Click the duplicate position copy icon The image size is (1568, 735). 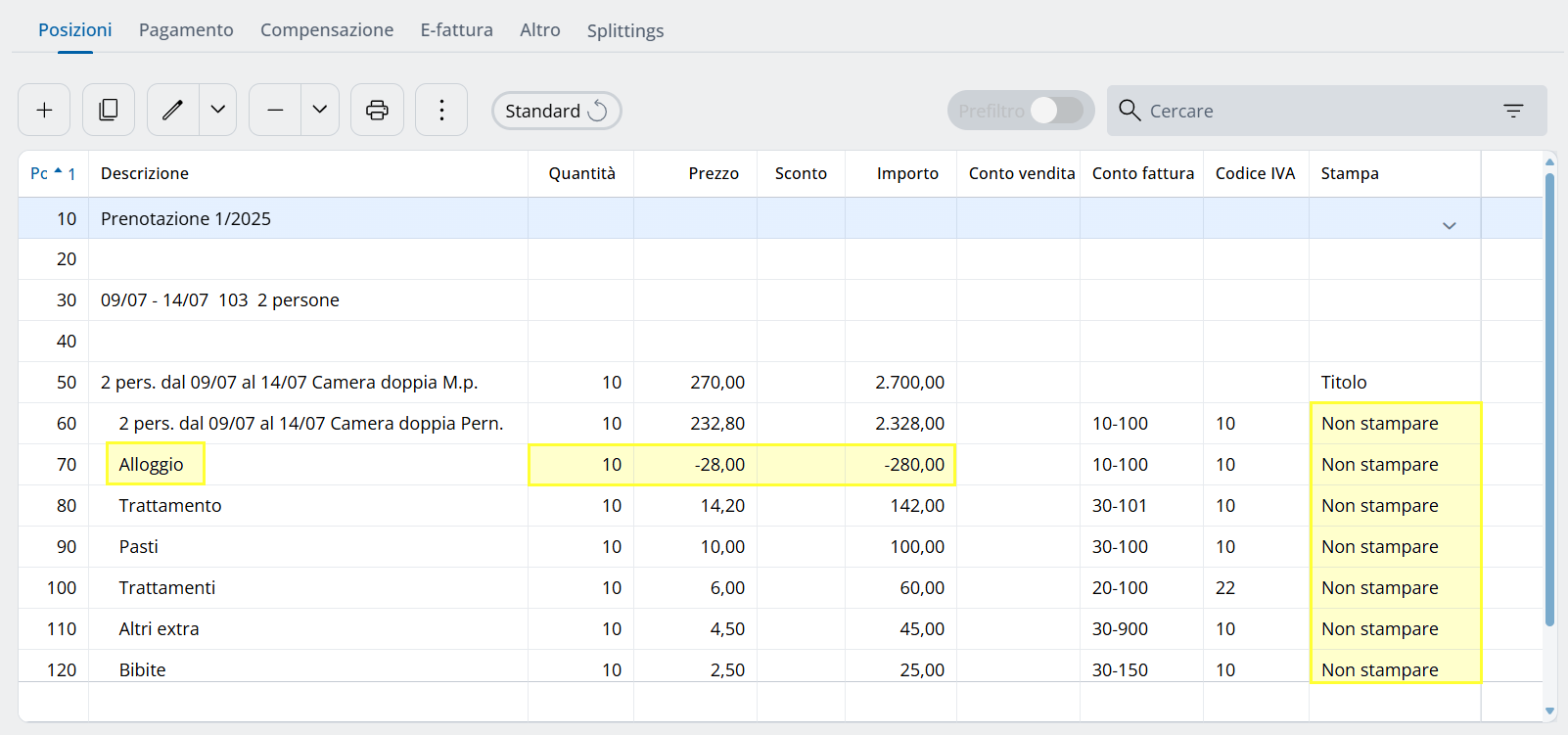[x=109, y=110]
